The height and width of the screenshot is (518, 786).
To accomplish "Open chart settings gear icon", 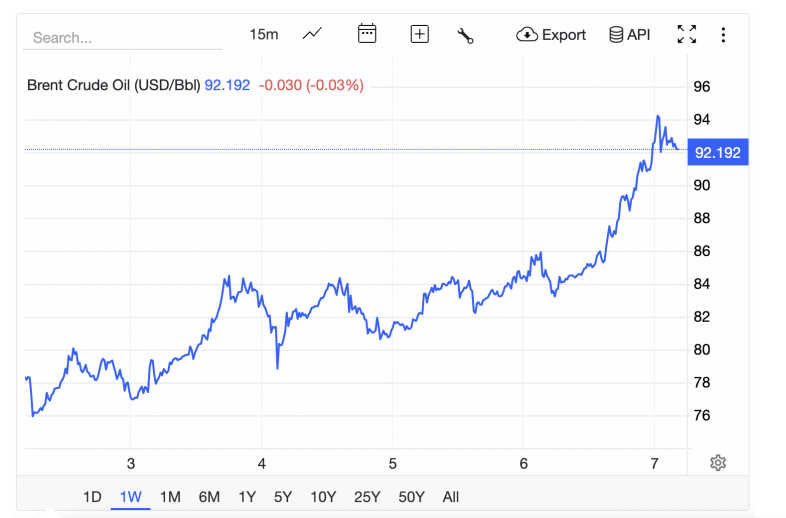I will click(718, 462).
